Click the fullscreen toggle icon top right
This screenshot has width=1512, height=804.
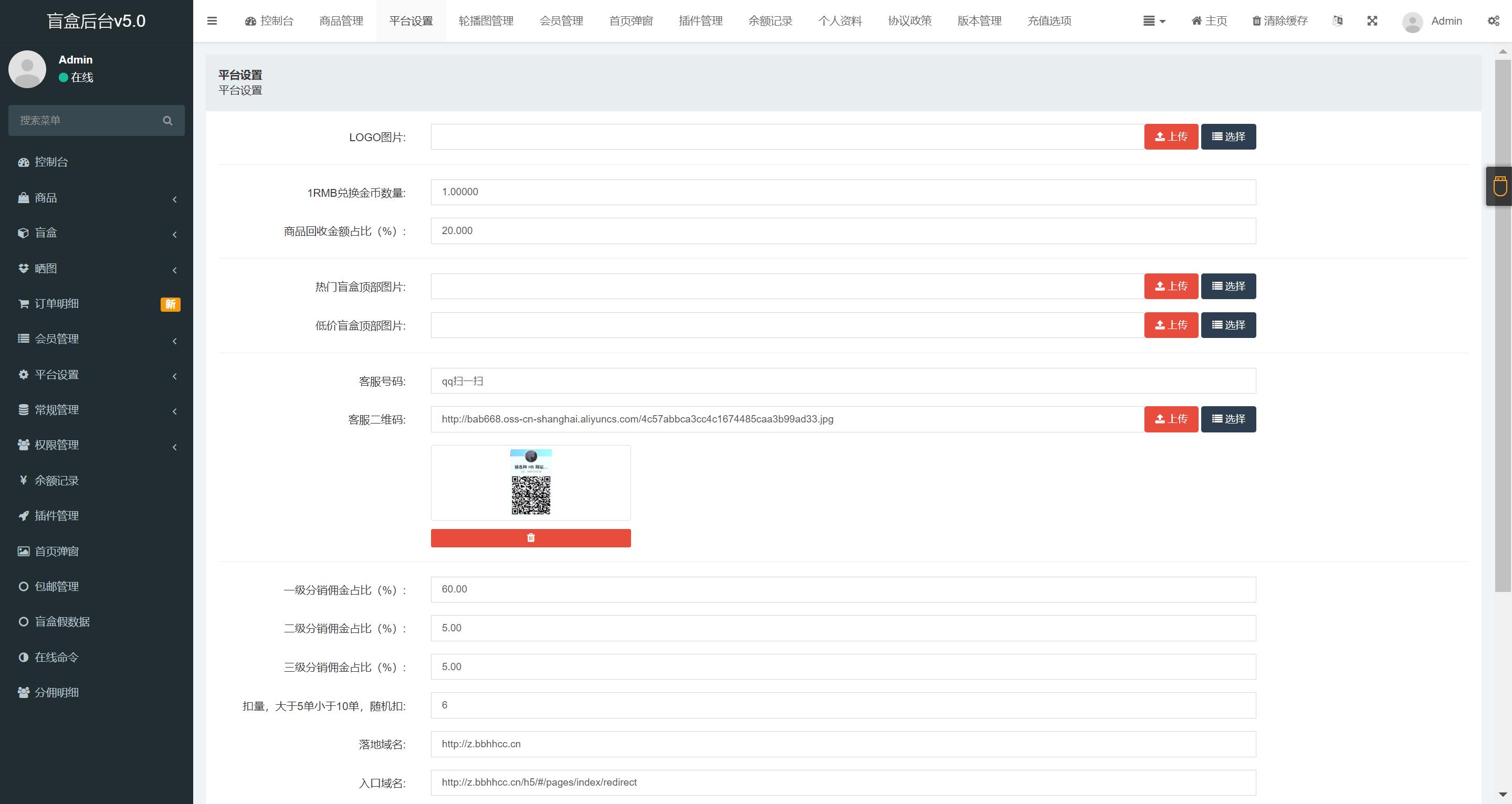point(1371,20)
